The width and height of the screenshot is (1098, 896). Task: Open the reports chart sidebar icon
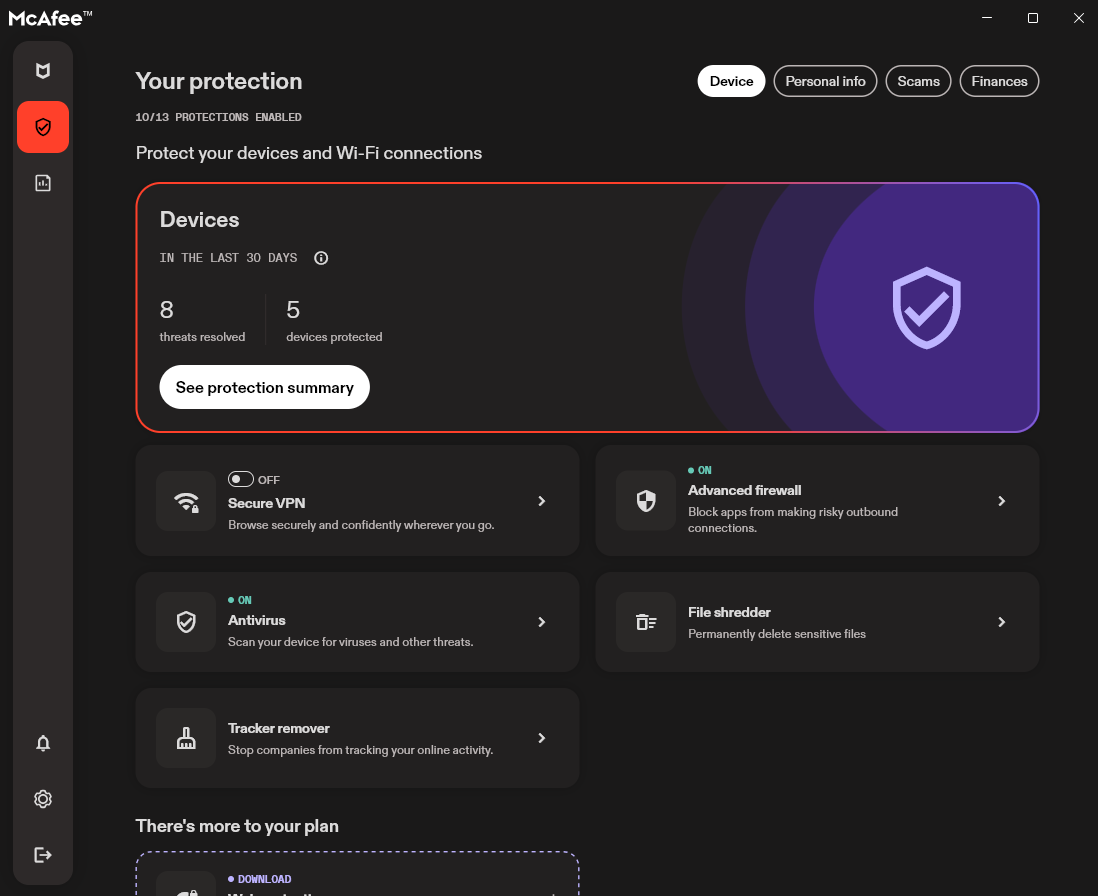43,183
